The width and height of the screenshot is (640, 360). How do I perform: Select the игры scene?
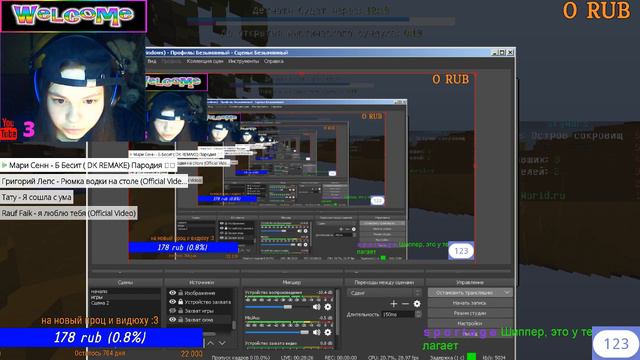click(125, 297)
